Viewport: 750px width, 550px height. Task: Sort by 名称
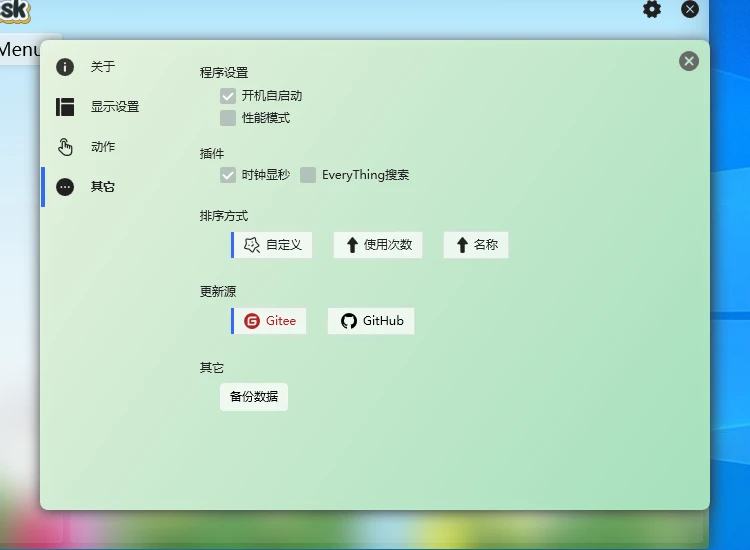476,245
